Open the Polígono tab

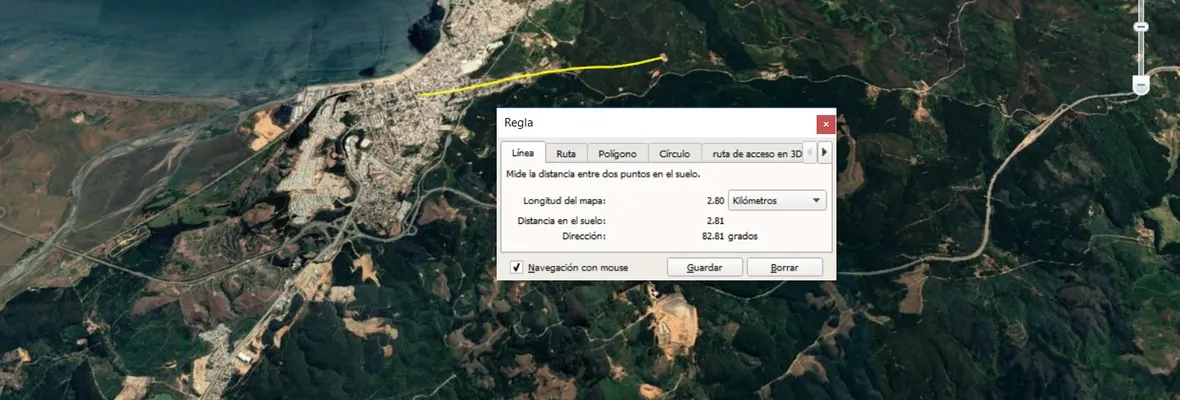[617, 153]
